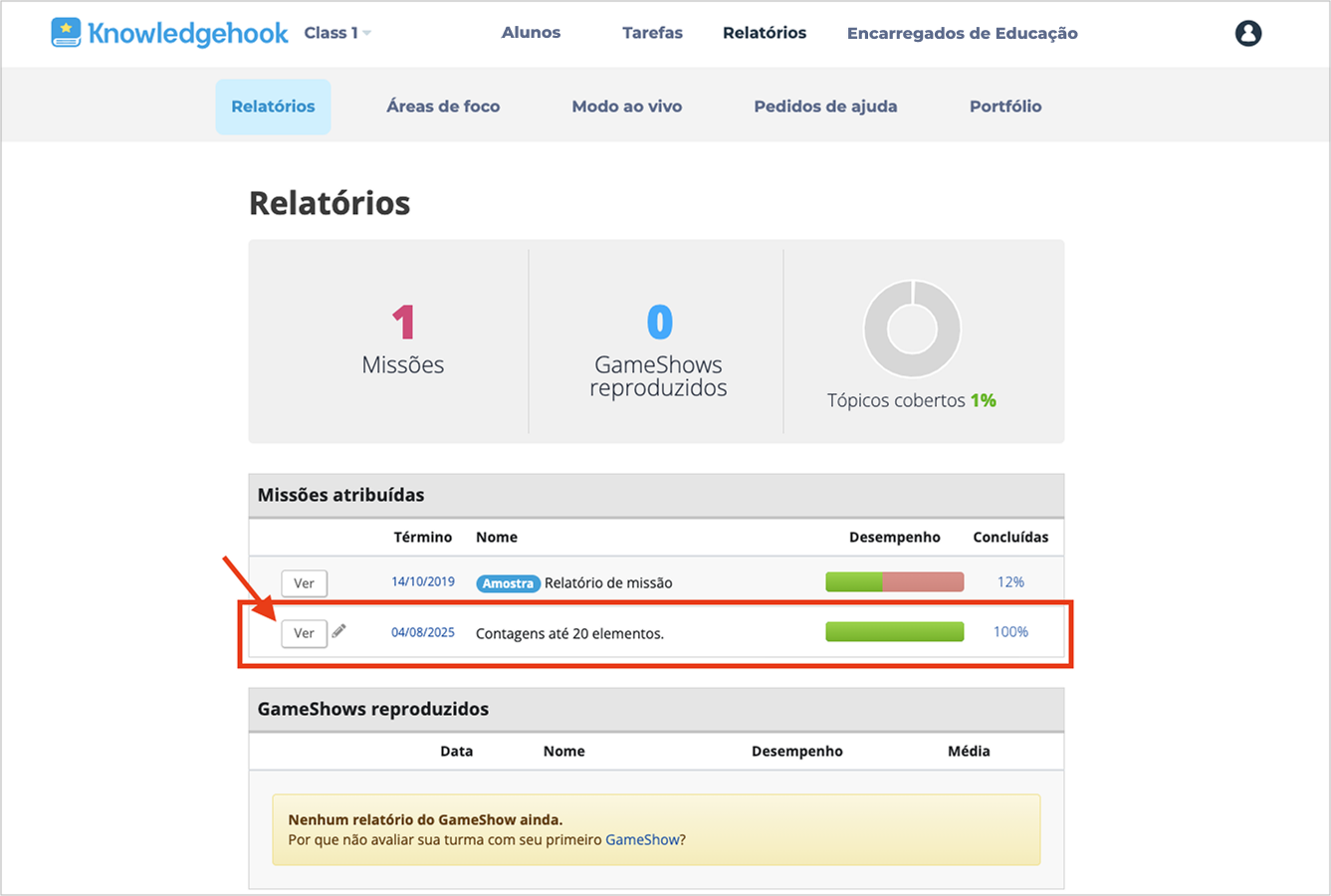1331x896 pixels.
Task: Click the GameShows reproduzidos count 0
Action: 659,323
